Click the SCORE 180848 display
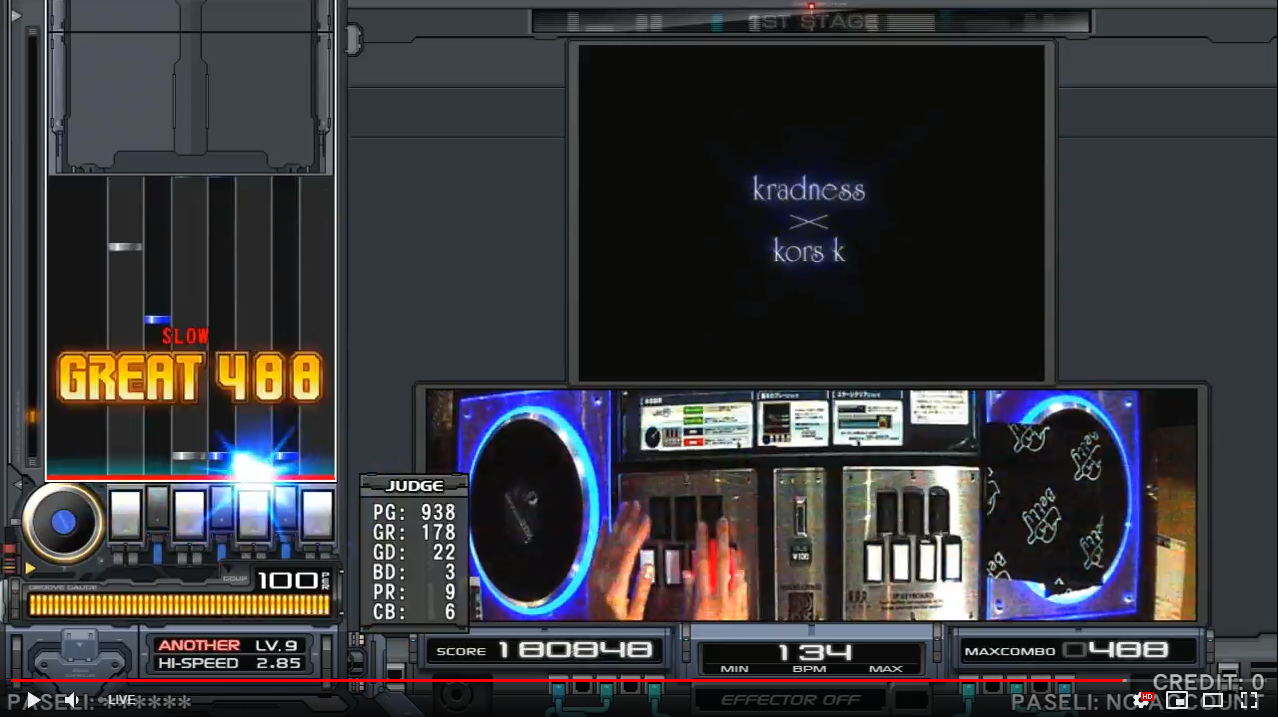Screen dimensions: 1278x717 coord(546,651)
